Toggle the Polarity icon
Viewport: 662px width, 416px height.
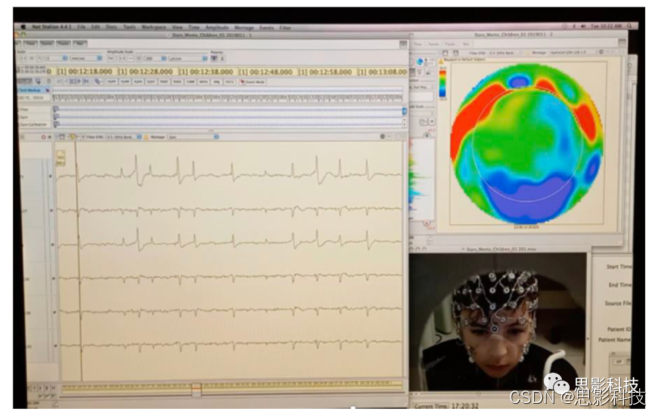tap(214, 58)
